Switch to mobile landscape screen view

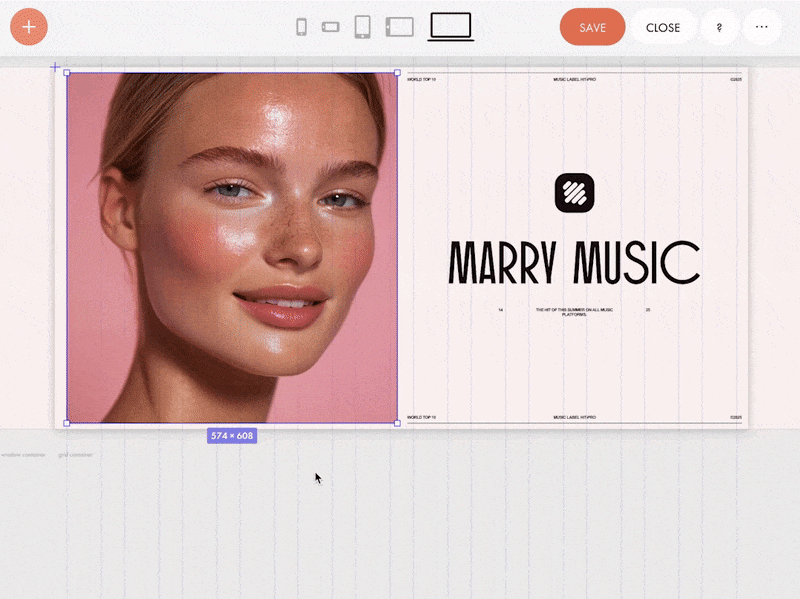(331, 27)
